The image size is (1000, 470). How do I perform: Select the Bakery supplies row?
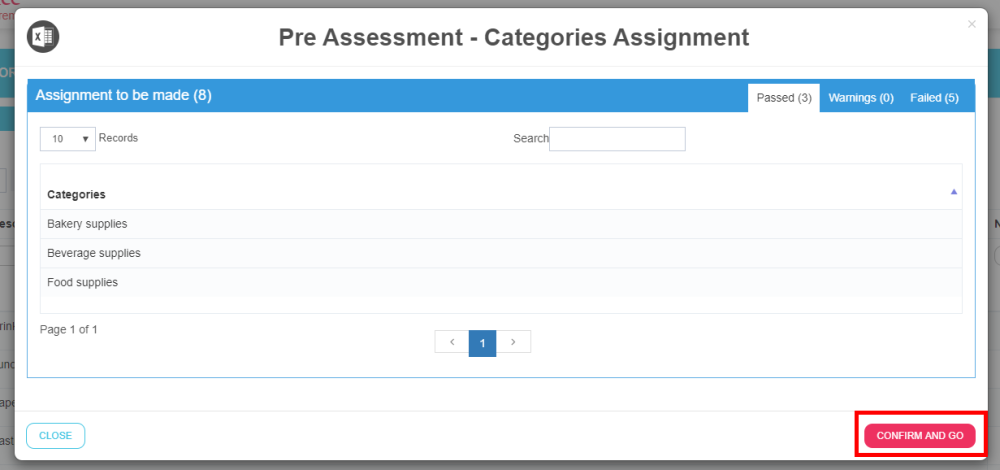88,224
